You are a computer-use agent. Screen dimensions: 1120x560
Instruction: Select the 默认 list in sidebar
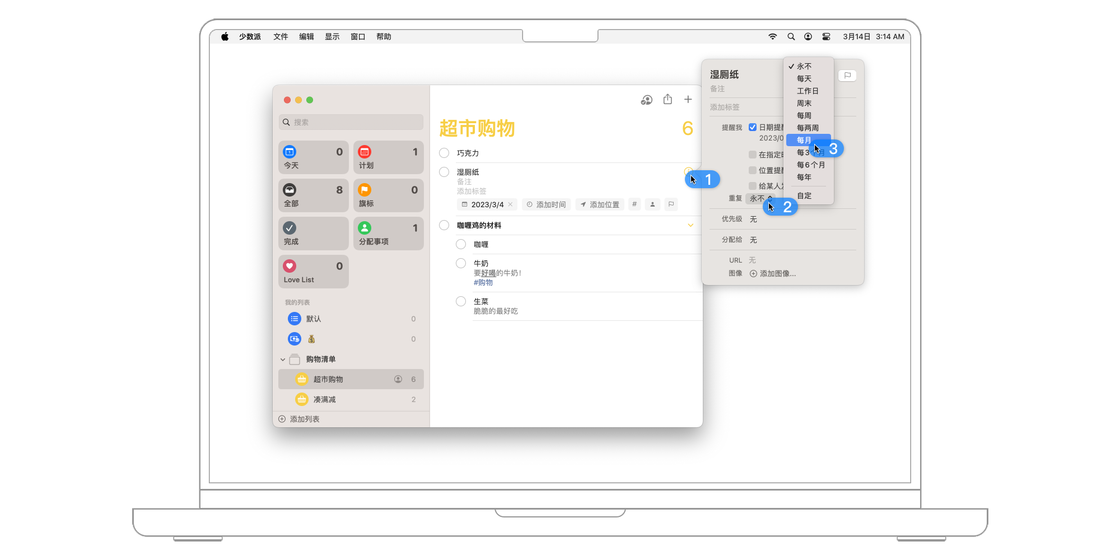(351, 319)
